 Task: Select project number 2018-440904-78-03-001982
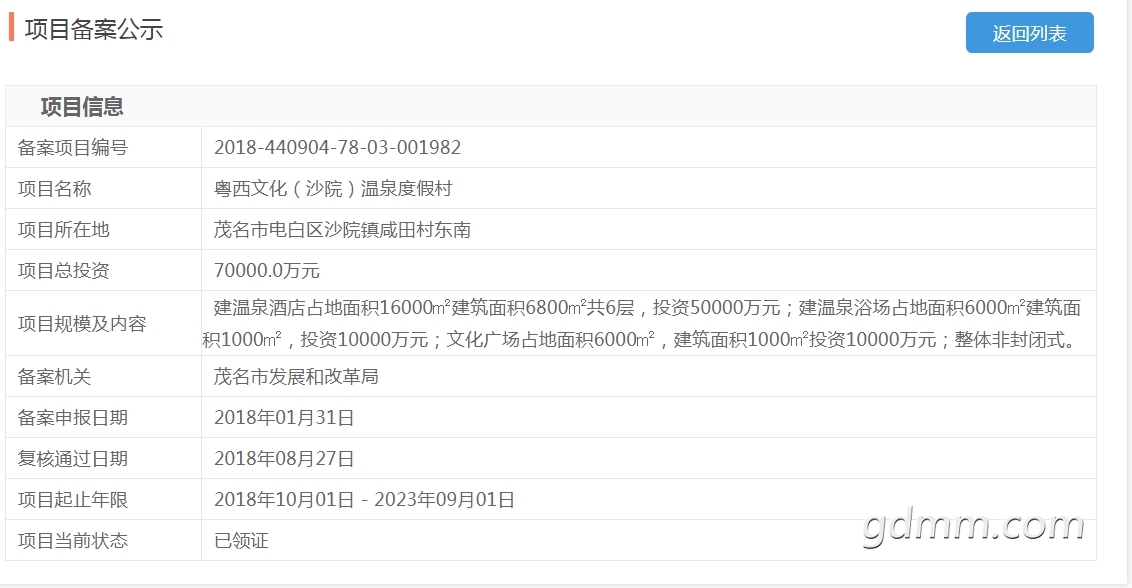(x=337, y=147)
